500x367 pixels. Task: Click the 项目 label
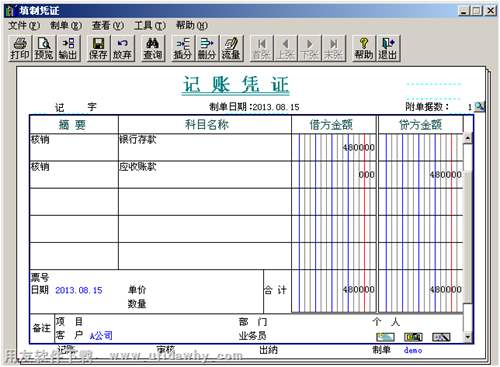pyautogui.click(x=69, y=321)
